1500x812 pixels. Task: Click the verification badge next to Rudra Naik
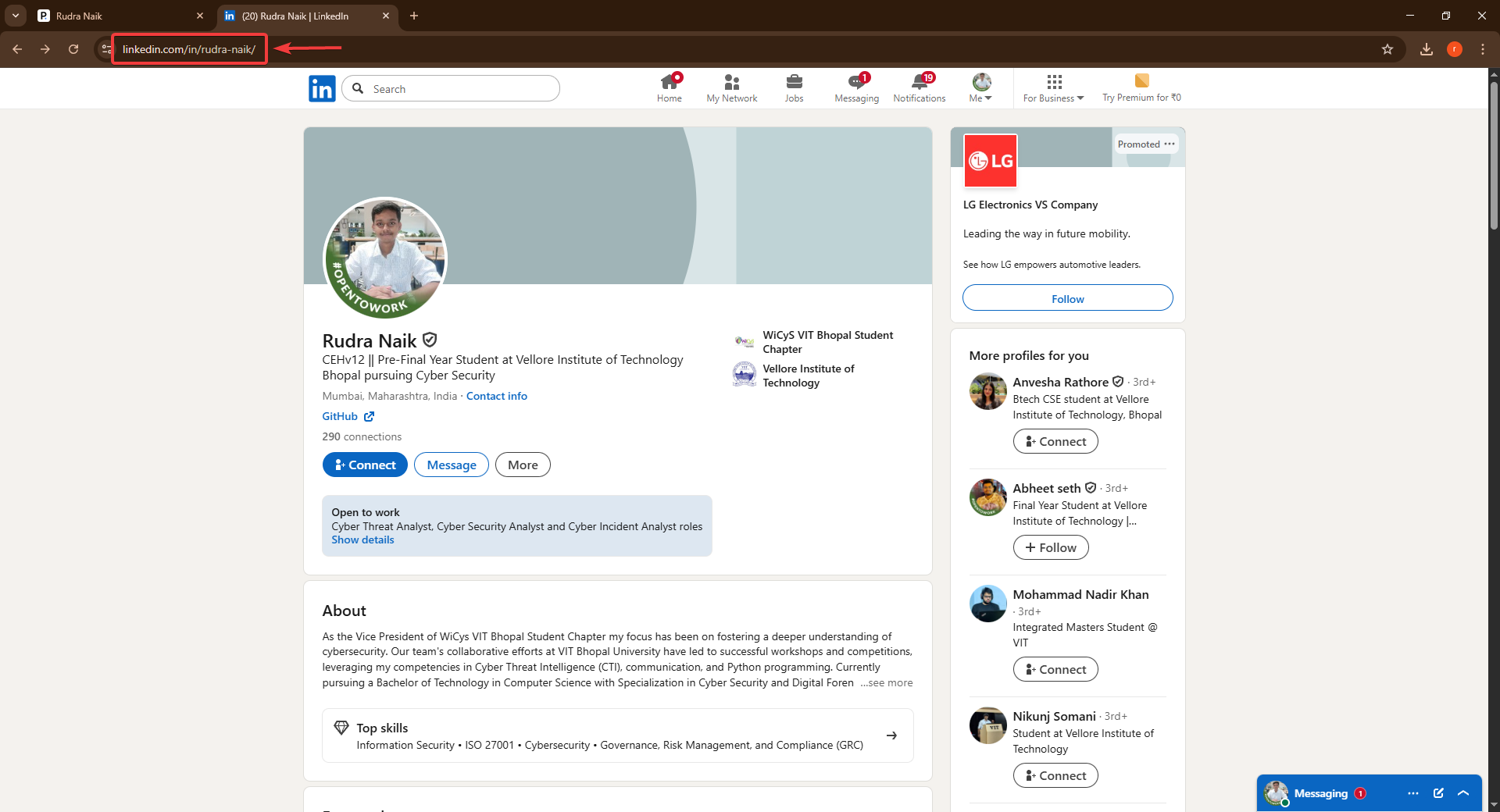click(x=430, y=340)
